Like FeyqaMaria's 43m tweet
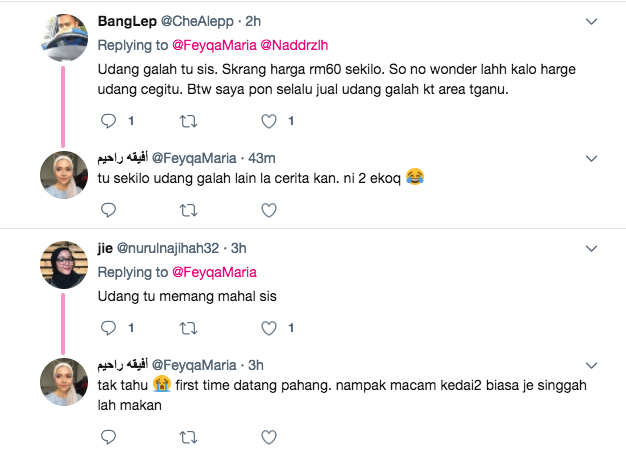 [x=268, y=210]
